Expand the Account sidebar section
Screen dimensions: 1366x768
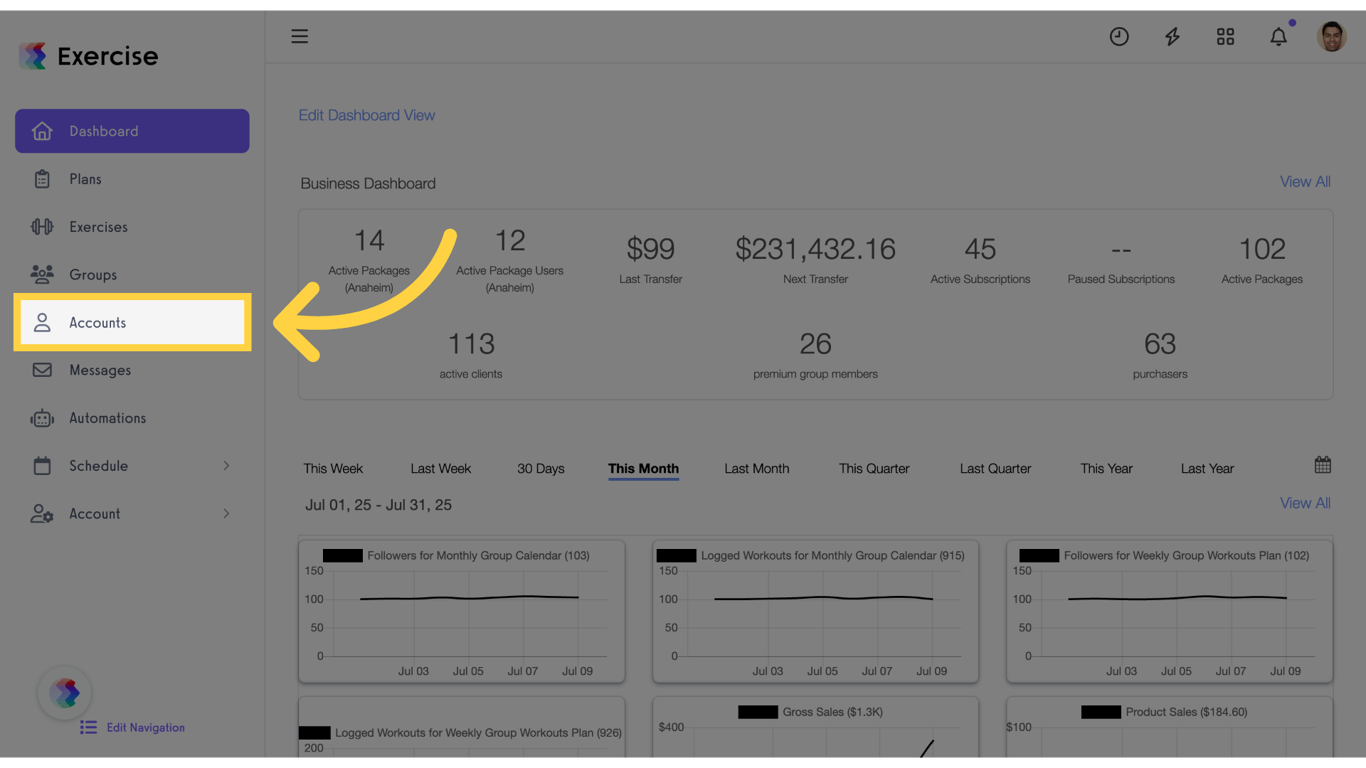[95, 514]
